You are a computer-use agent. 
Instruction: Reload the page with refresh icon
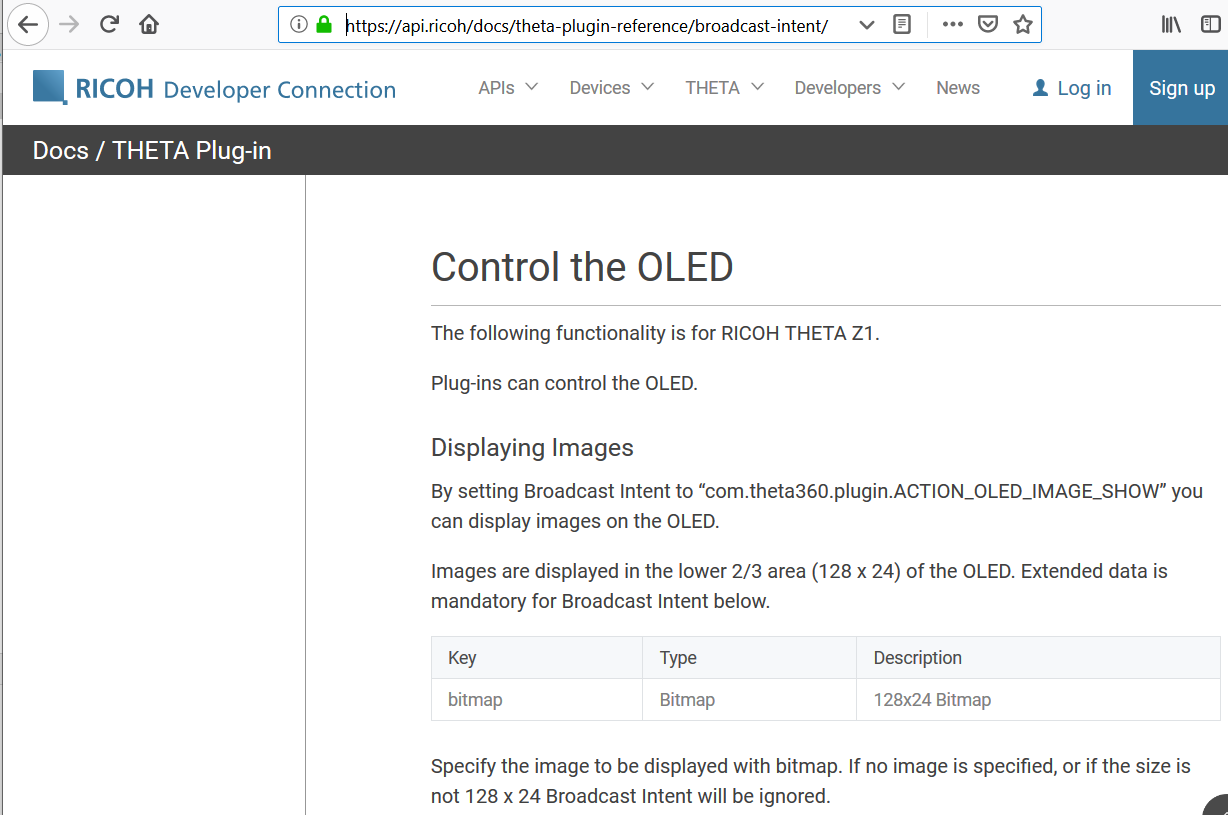click(x=110, y=25)
